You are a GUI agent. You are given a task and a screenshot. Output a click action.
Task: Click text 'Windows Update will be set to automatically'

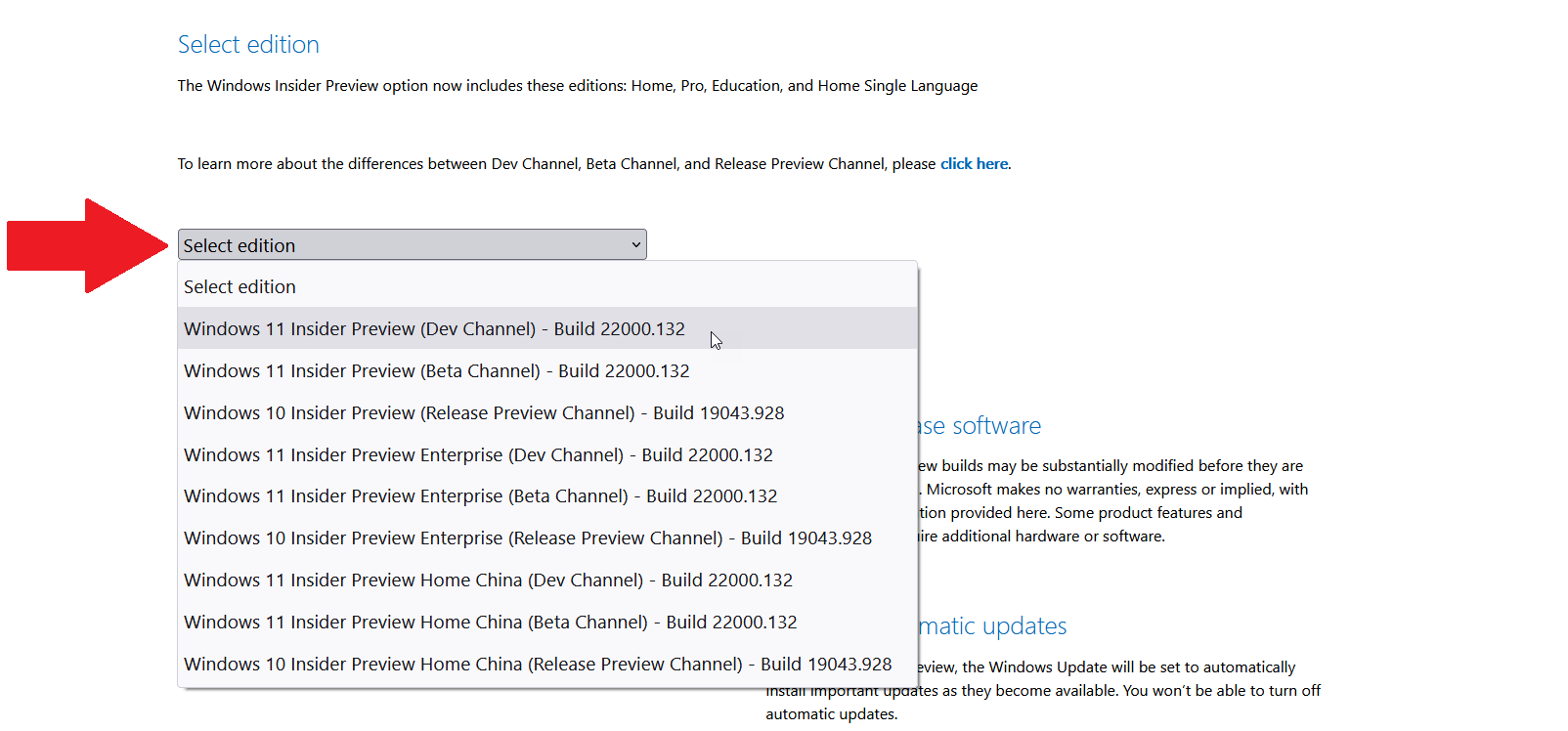1143,666
